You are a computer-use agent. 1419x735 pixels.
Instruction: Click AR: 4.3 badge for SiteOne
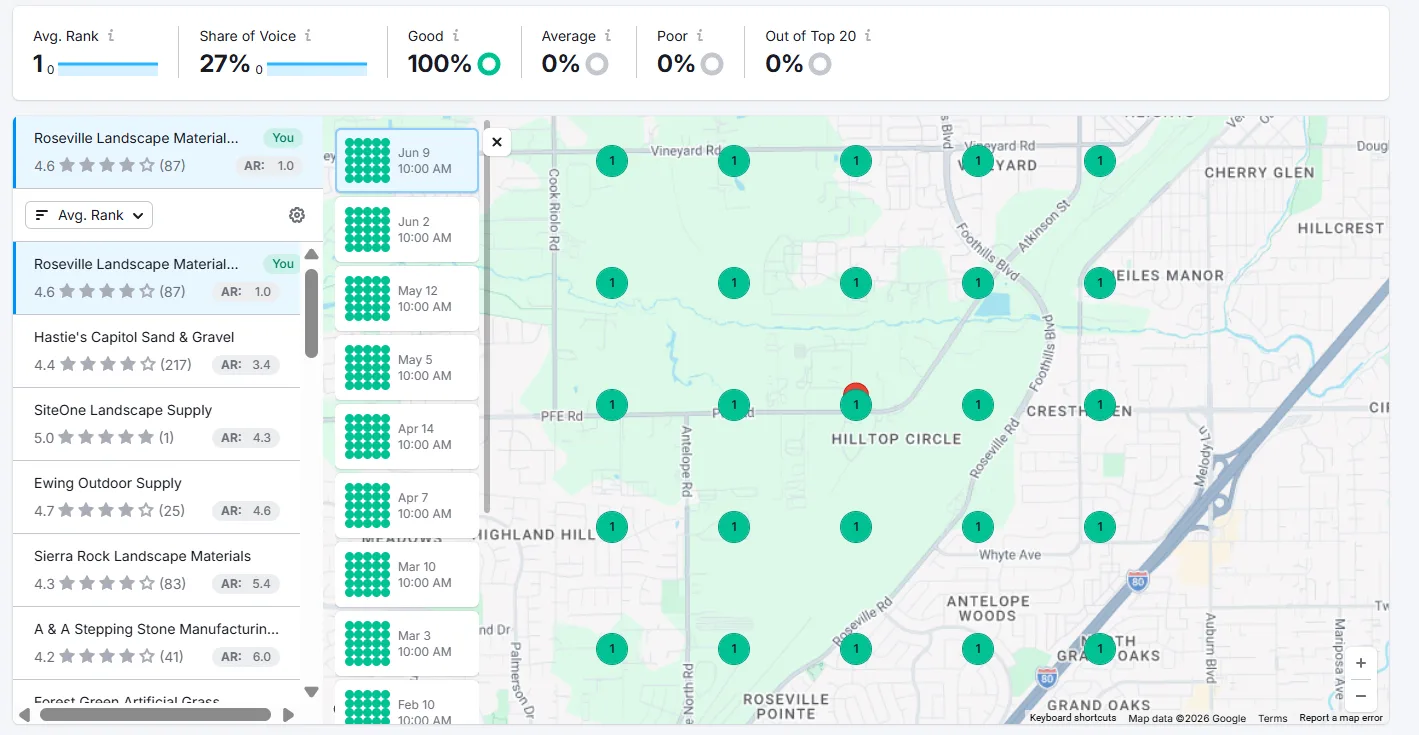click(x=246, y=438)
